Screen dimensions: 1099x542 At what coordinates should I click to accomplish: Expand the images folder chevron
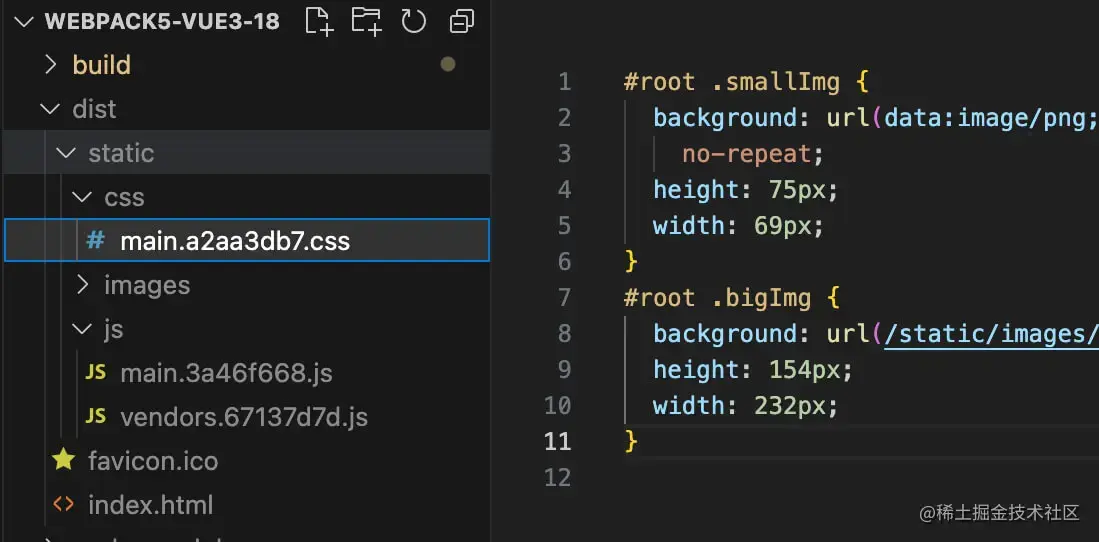[x=82, y=285]
